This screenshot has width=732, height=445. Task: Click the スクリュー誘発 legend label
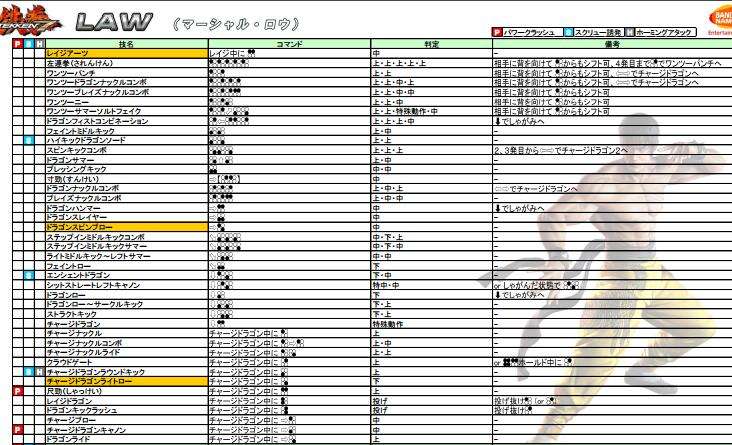(x=598, y=32)
